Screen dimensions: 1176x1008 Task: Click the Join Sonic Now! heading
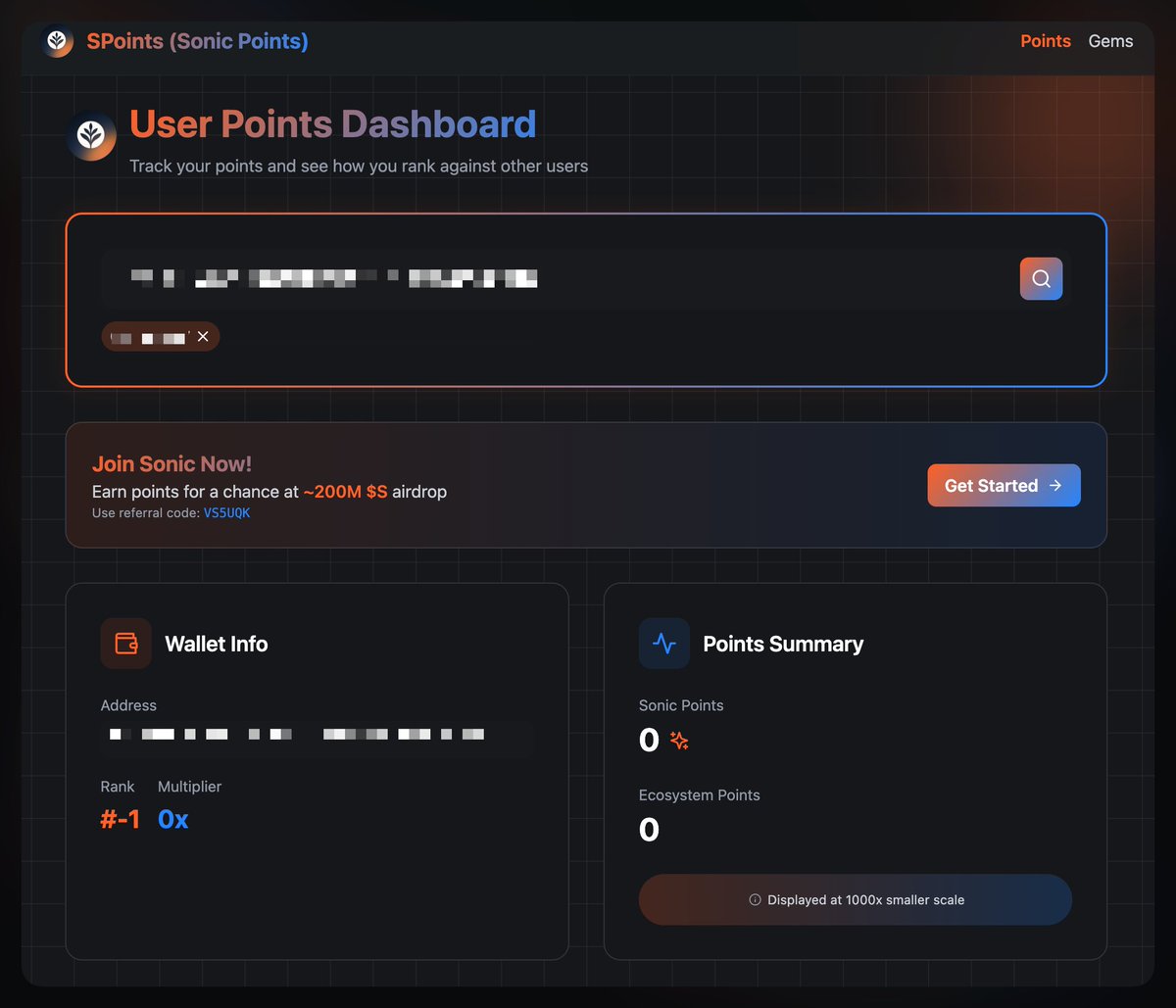click(171, 464)
